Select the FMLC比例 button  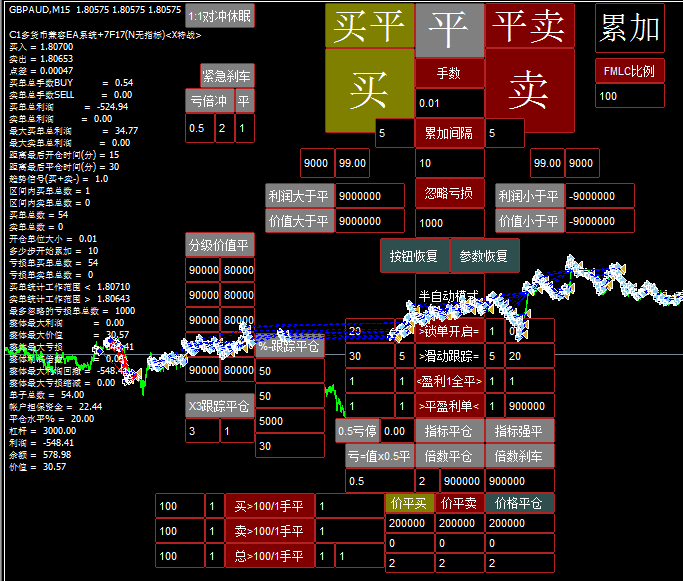[629, 71]
